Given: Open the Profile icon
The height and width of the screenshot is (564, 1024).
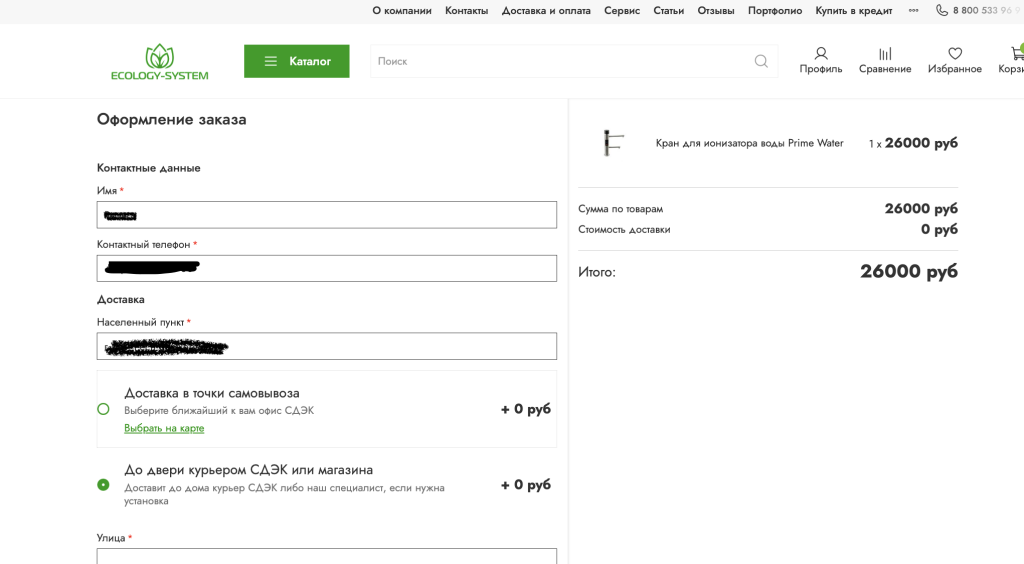Looking at the screenshot, I should click(x=821, y=54).
